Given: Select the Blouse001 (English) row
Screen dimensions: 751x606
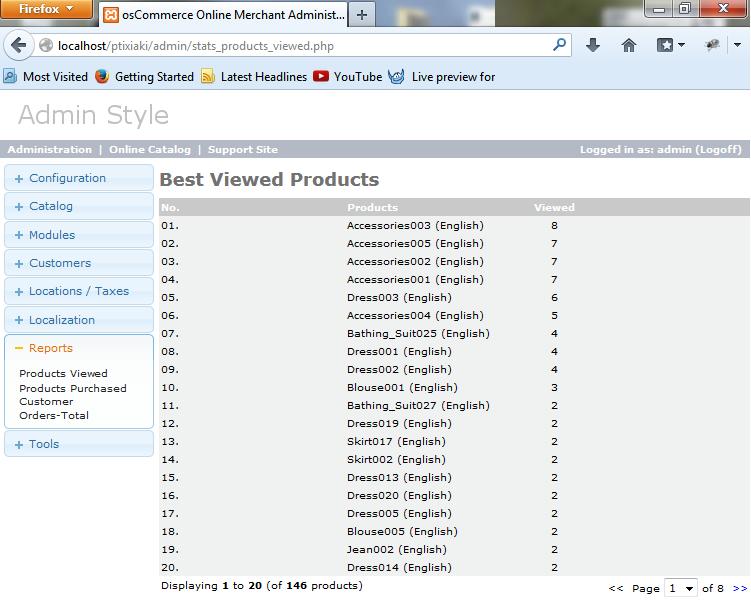Looking at the screenshot, I should pos(454,387).
